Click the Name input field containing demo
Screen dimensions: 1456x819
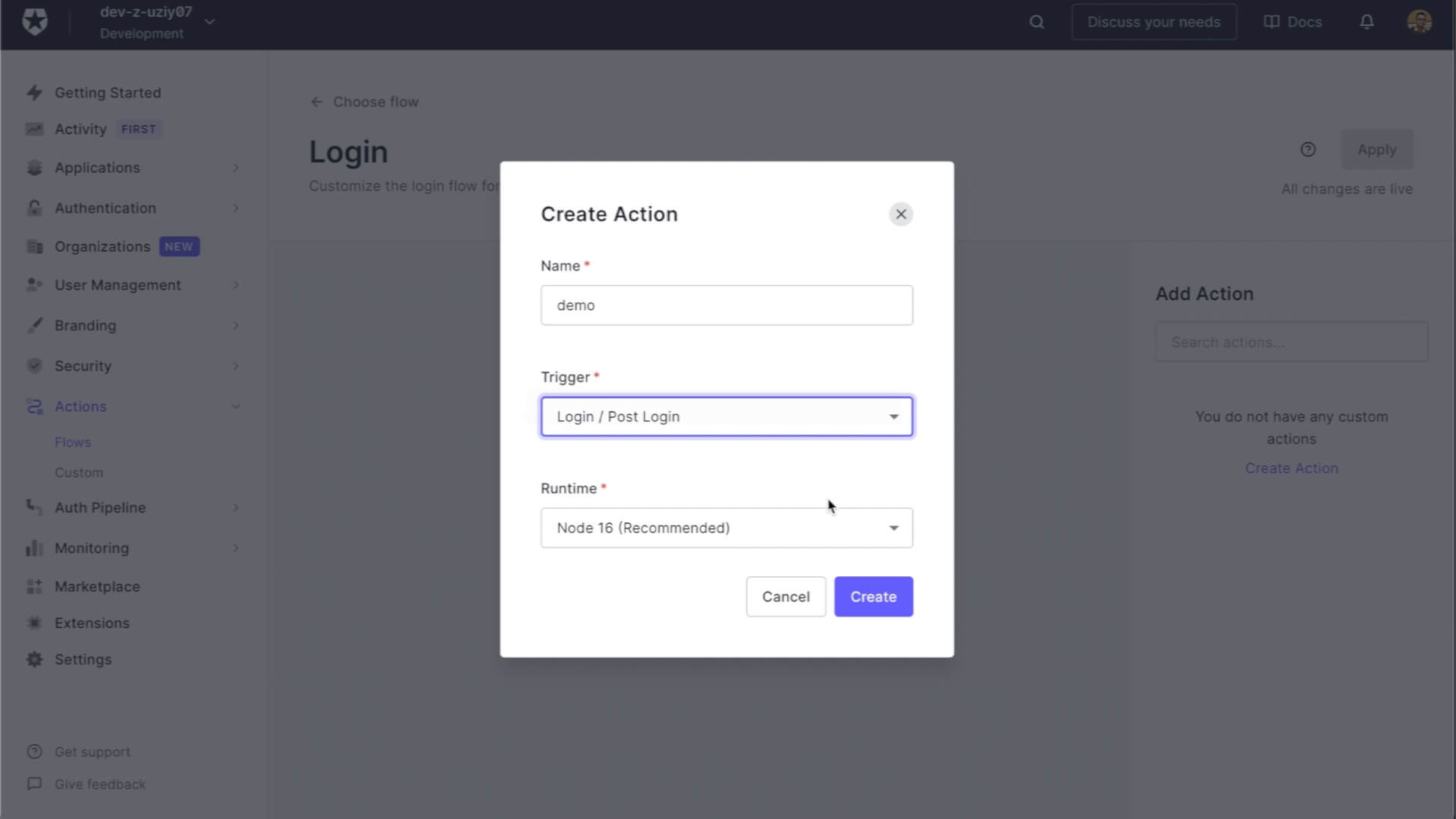[726, 305]
